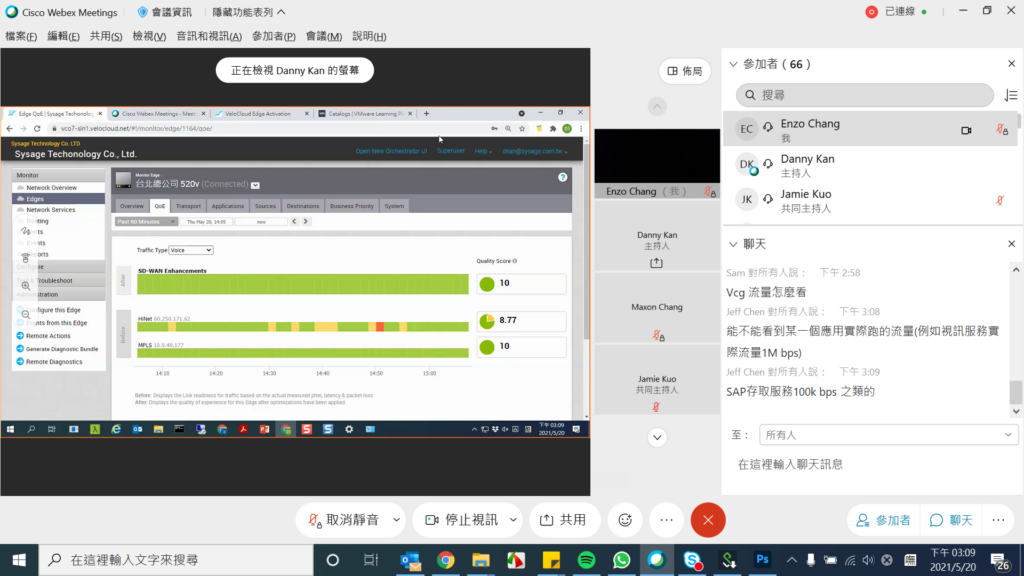Open Photoshop from the Windows taskbar

tap(762, 560)
